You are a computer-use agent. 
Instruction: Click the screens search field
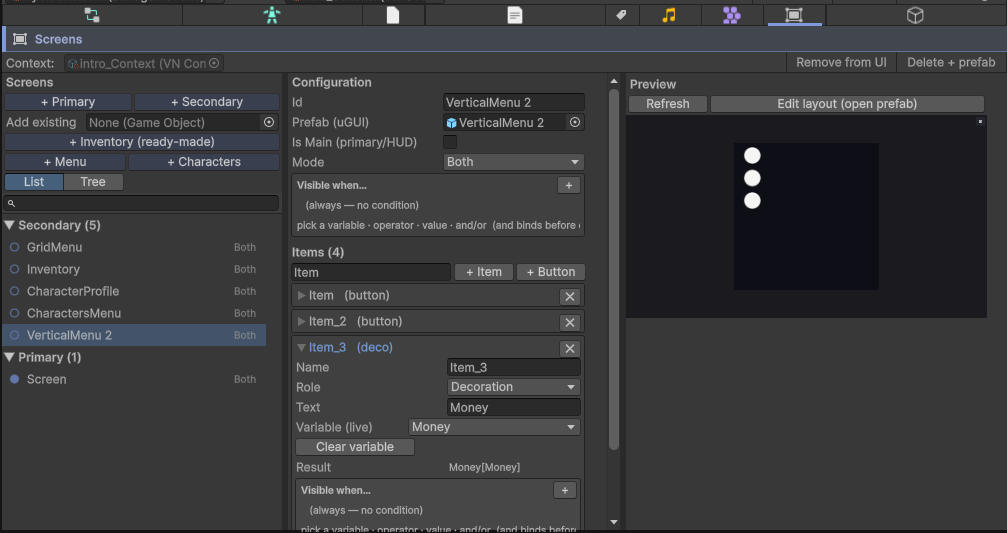point(142,203)
